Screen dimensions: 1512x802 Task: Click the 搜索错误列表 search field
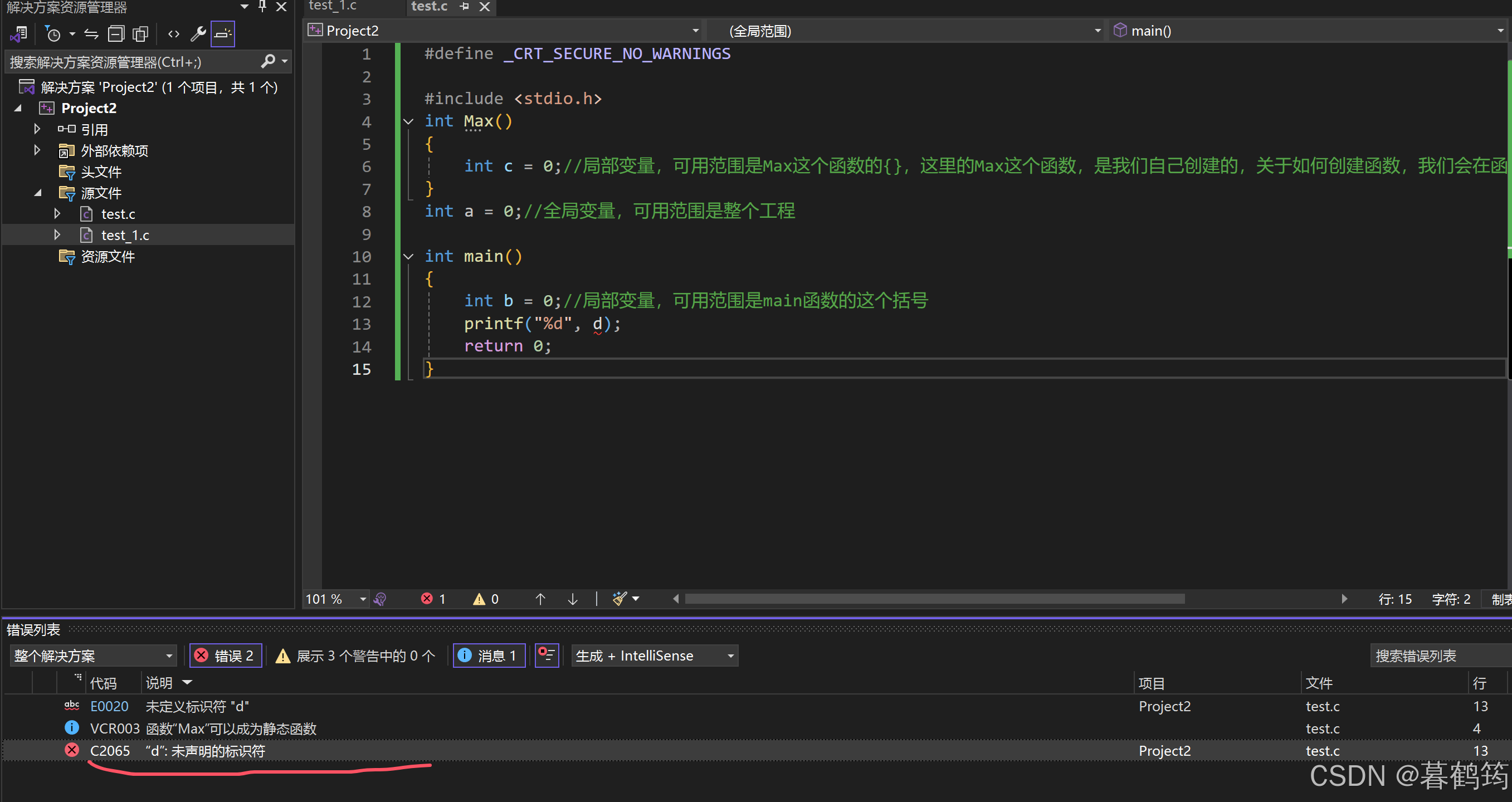click(x=1432, y=656)
